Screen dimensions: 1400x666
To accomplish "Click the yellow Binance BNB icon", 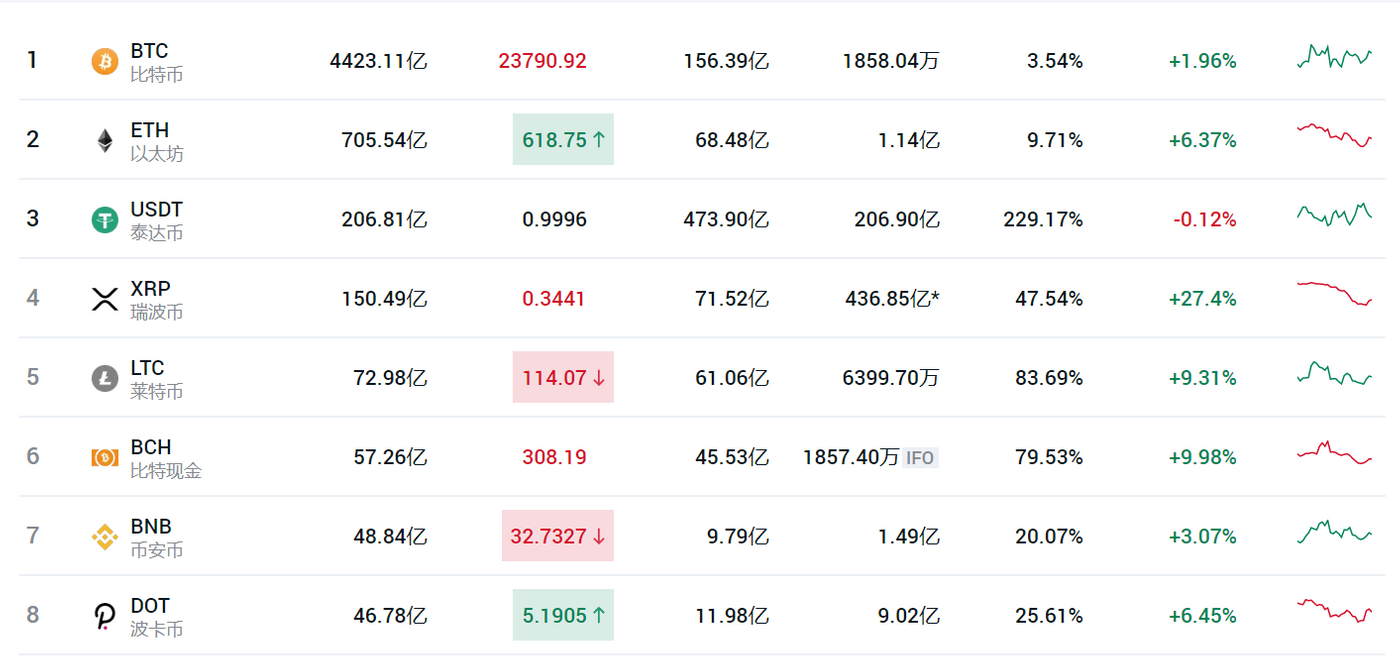I will click(105, 536).
